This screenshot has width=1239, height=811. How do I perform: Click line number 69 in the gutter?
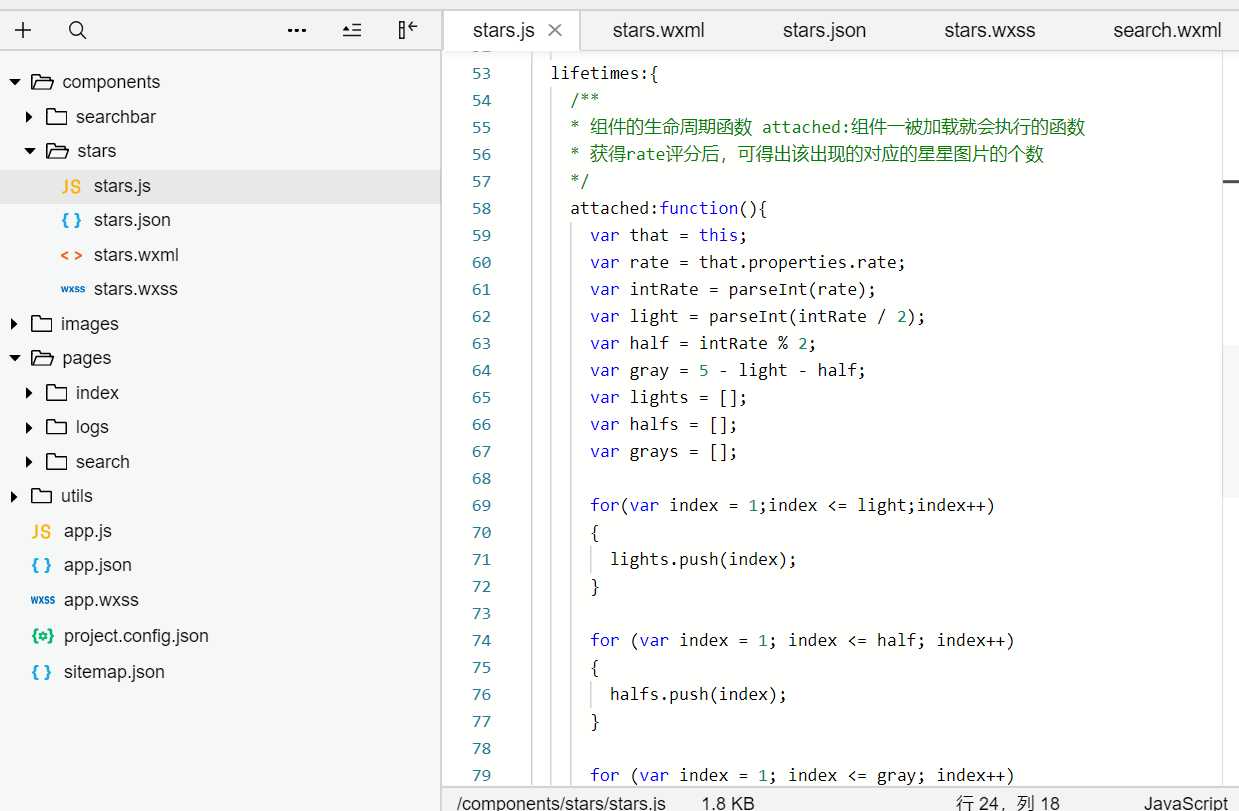pos(481,505)
